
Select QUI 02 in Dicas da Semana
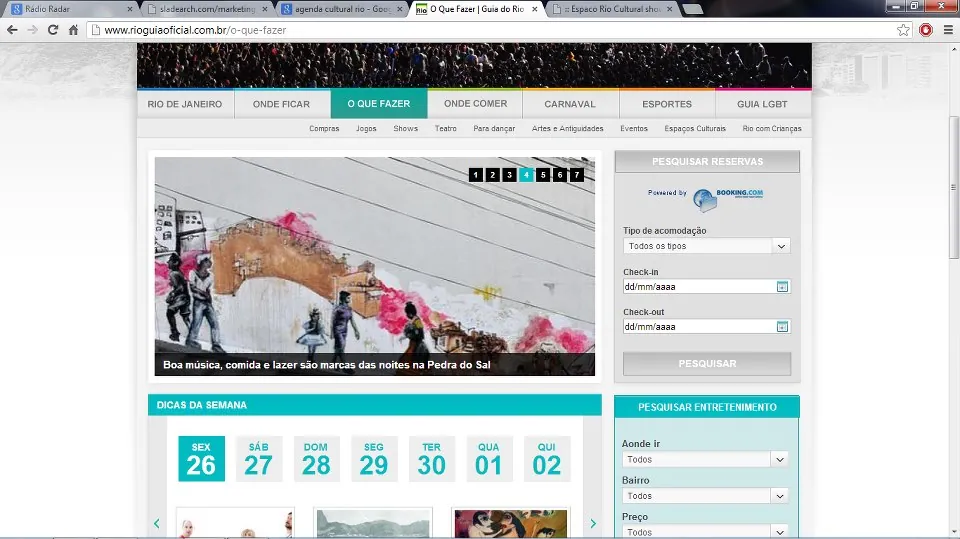546,459
